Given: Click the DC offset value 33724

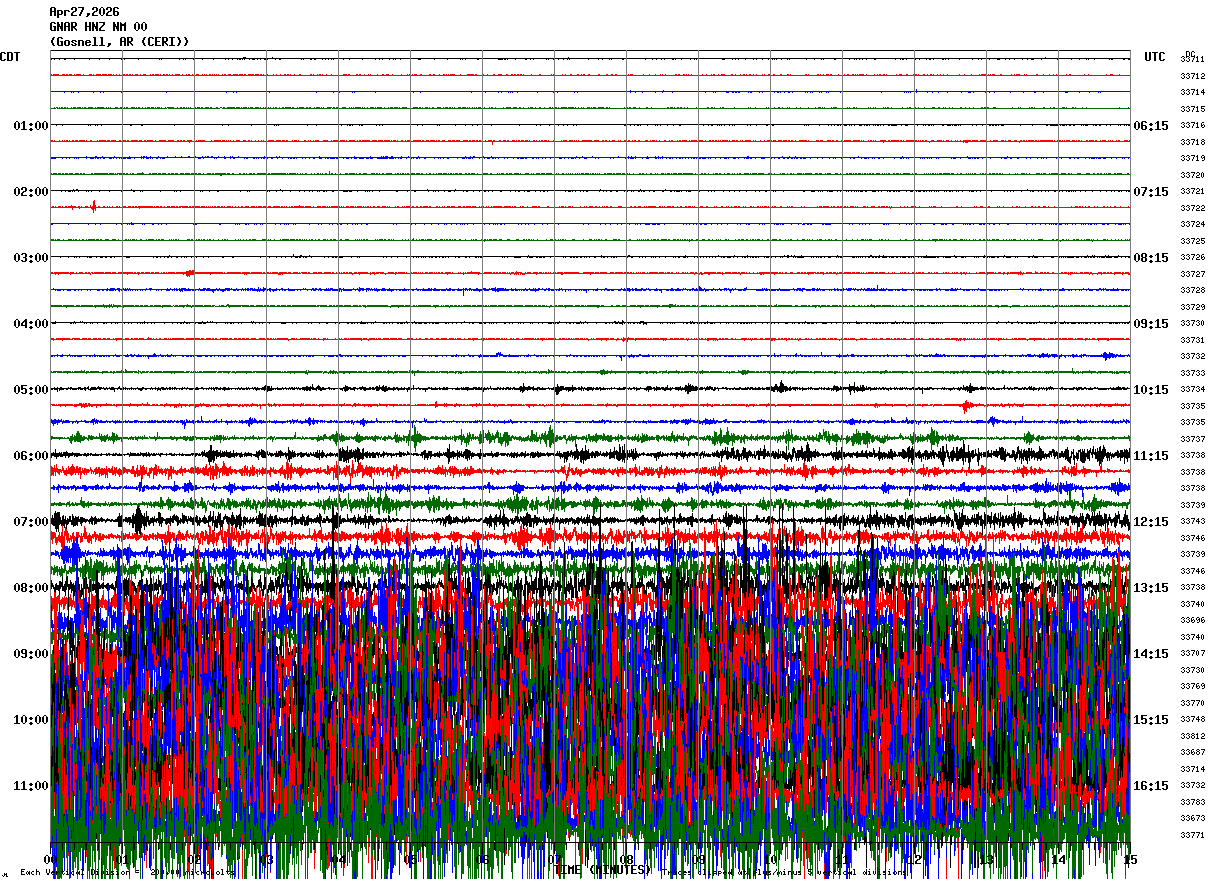Looking at the screenshot, I should point(1192,225).
